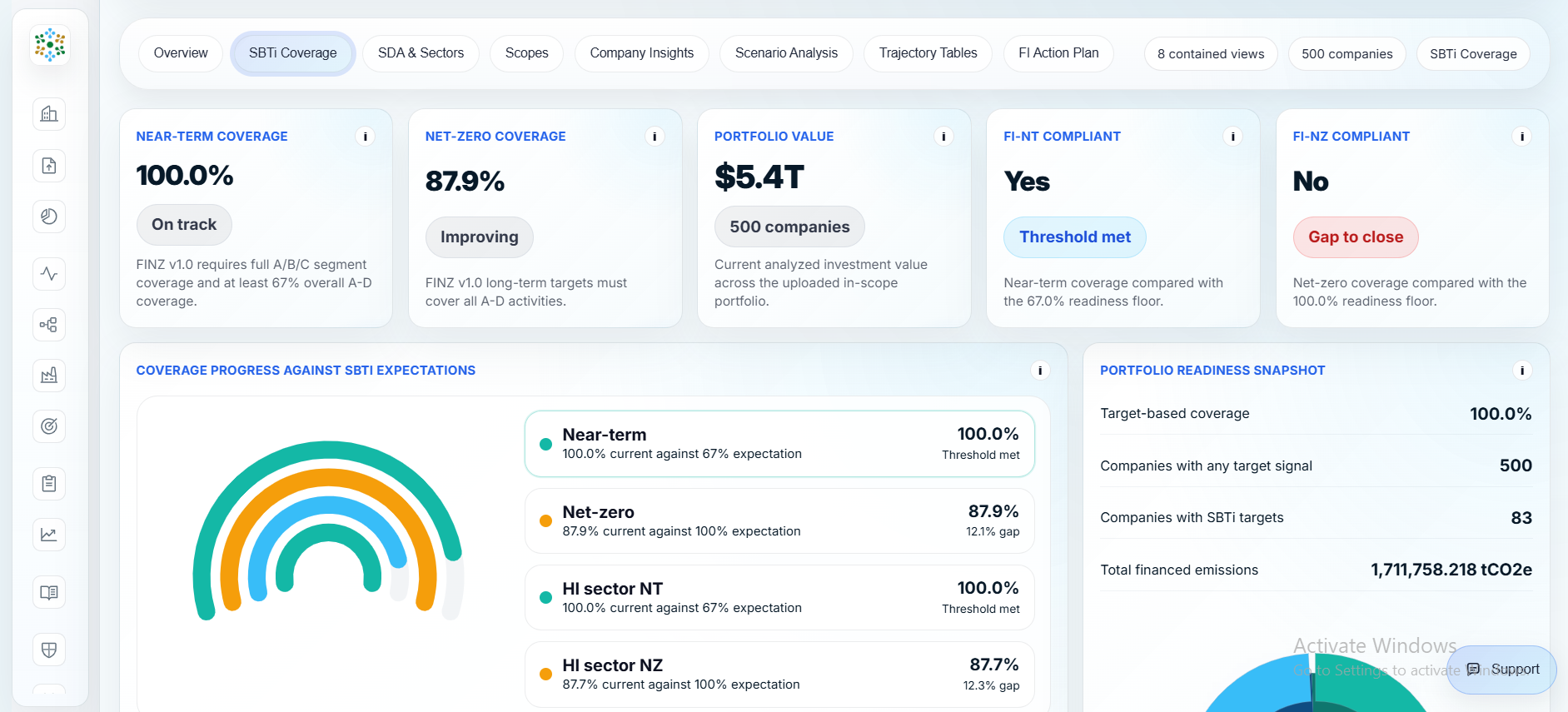Click the teal dot beside Near-term

[x=545, y=445]
